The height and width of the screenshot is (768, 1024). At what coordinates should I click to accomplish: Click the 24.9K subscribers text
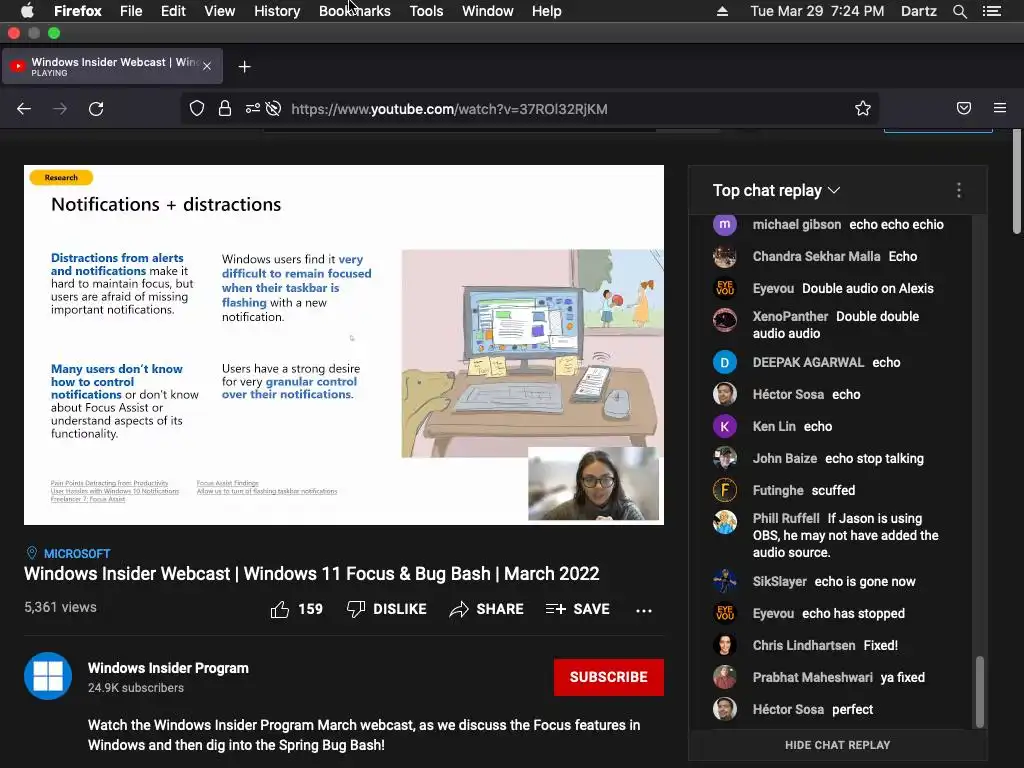136,688
